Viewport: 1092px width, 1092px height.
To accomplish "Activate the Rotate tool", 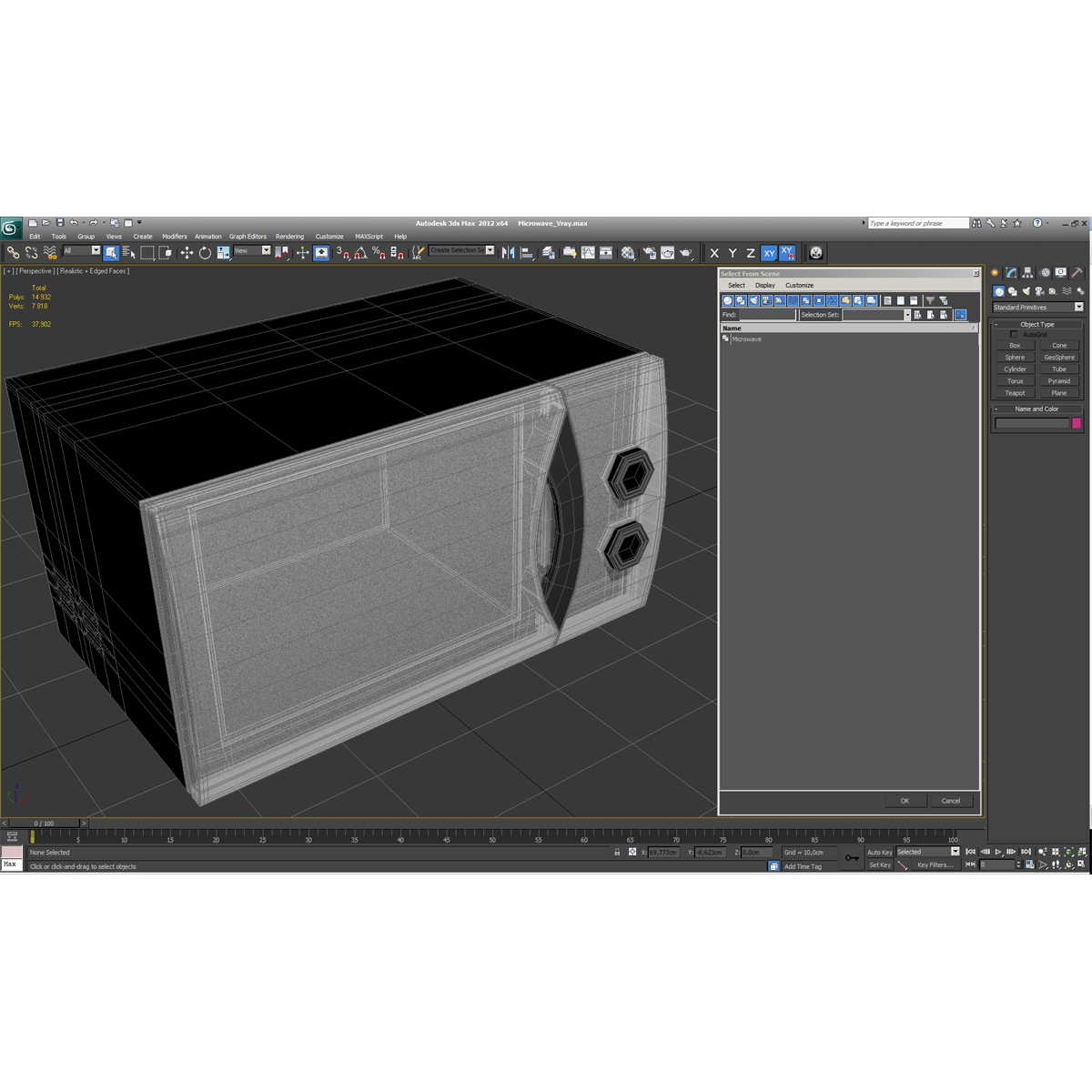I will coord(204,252).
